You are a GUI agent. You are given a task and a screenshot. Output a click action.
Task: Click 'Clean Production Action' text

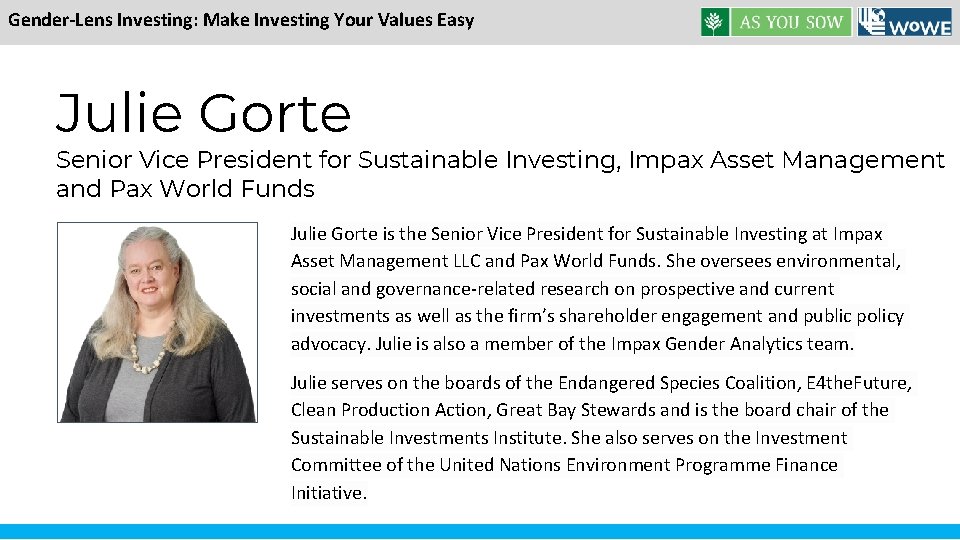pyautogui.click(x=388, y=410)
